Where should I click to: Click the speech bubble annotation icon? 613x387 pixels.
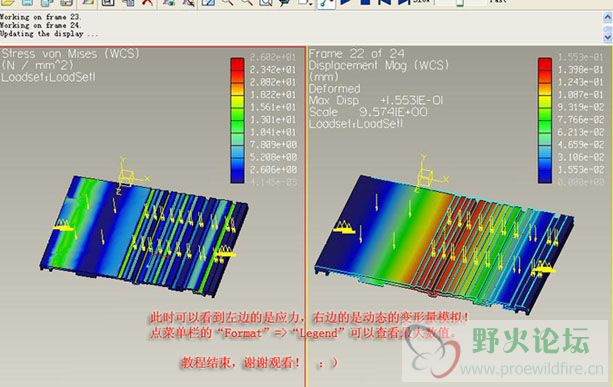(285, 2)
